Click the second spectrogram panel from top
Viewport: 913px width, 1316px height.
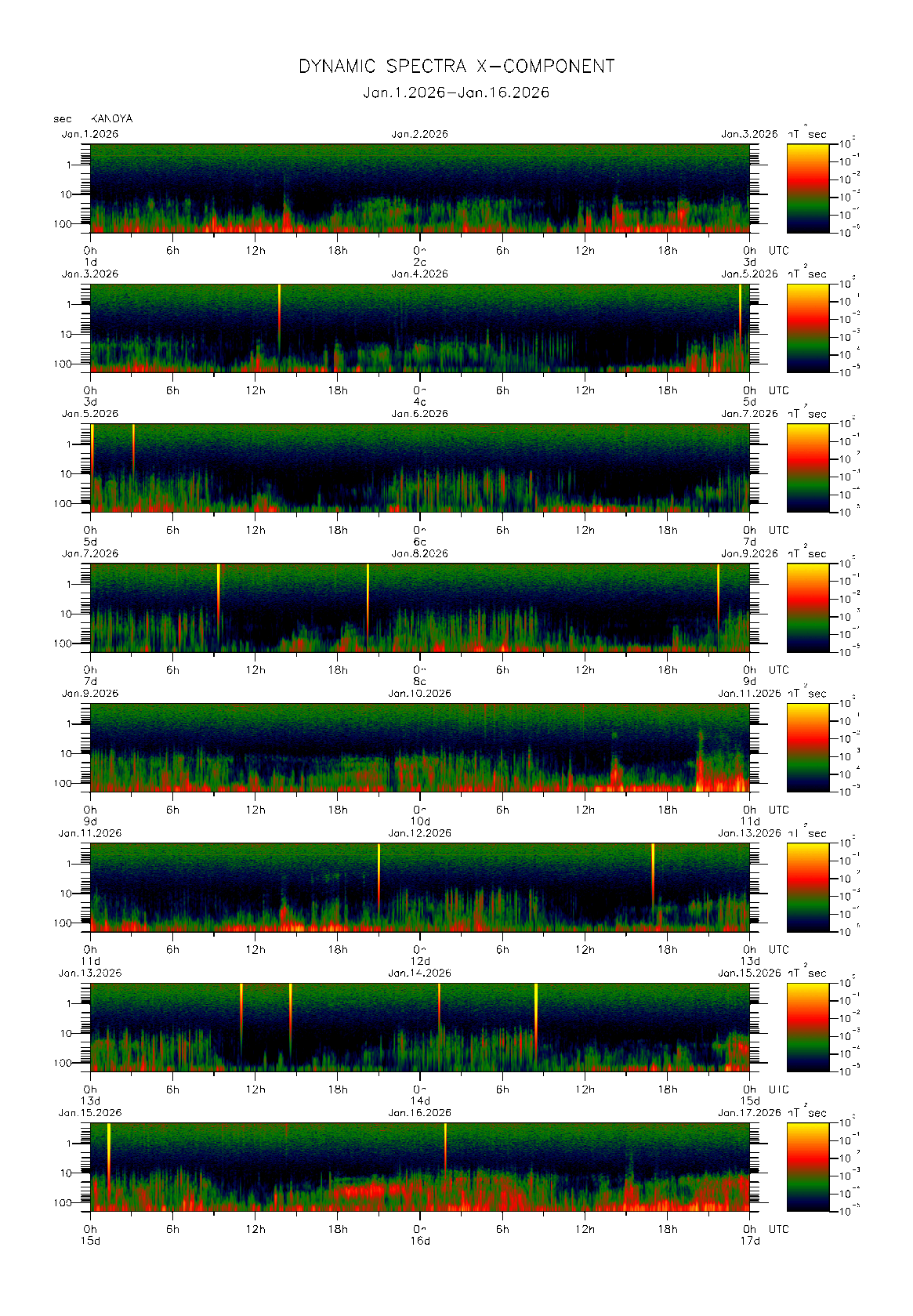pyautogui.click(x=419, y=328)
